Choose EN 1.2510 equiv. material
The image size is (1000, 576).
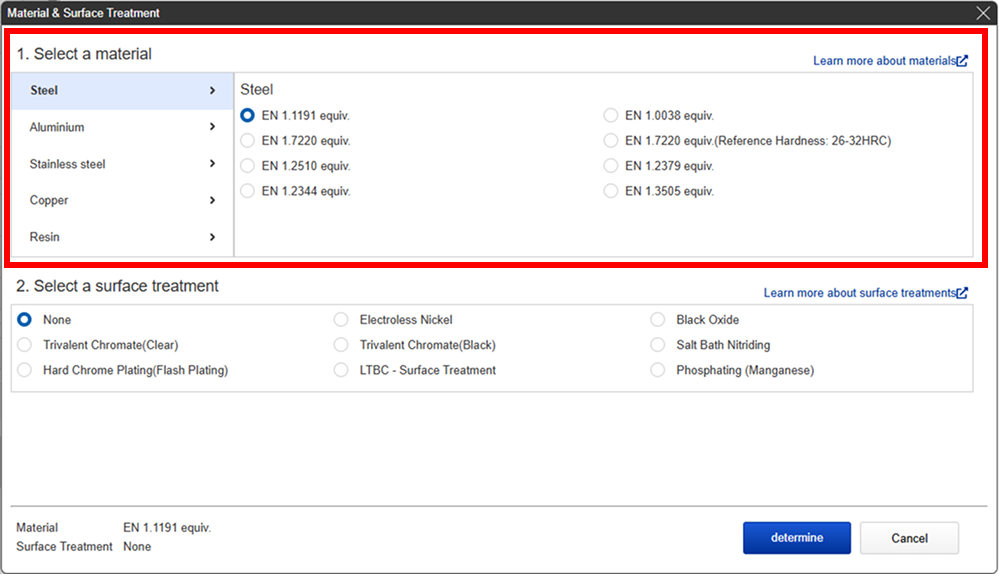click(x=247, y=166)
